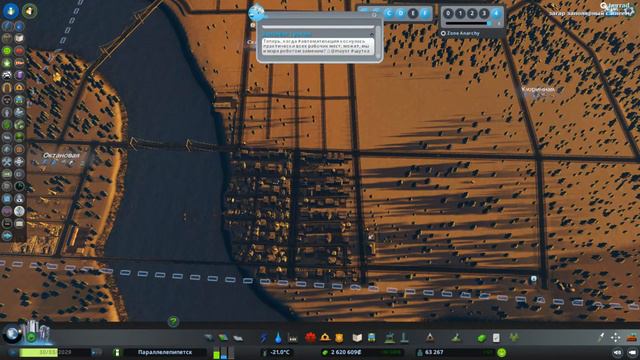This screenshot has height=360, width=640.
Task: Toggle the dark letter E button
Action: 413,13
